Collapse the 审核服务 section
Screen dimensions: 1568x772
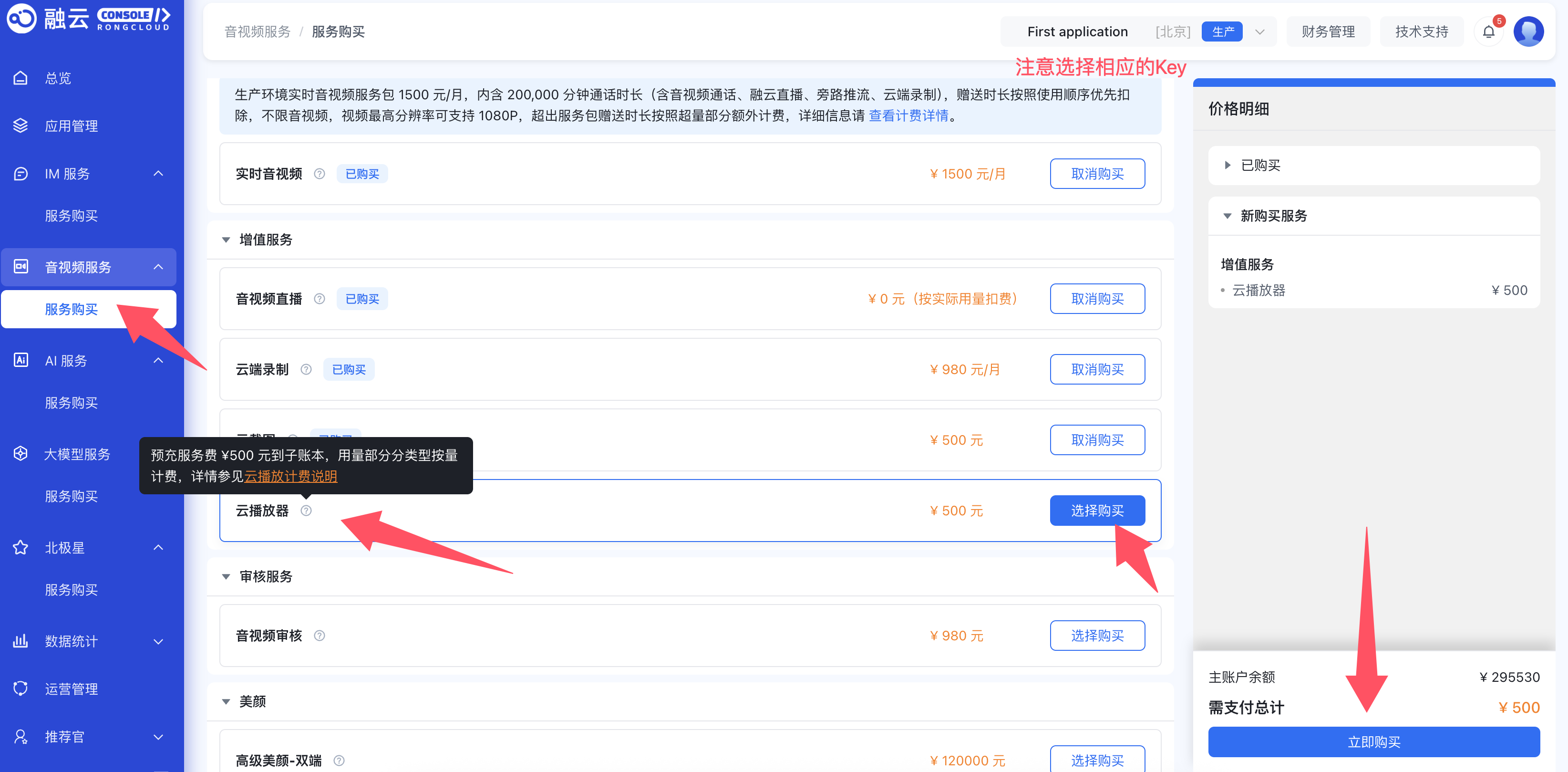click(226, 576)
